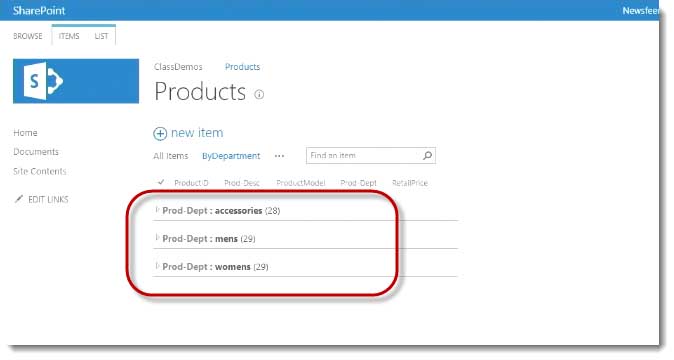Click the search magnifier icon
Viewport: 674px width, 360px height.
point(427,156)
